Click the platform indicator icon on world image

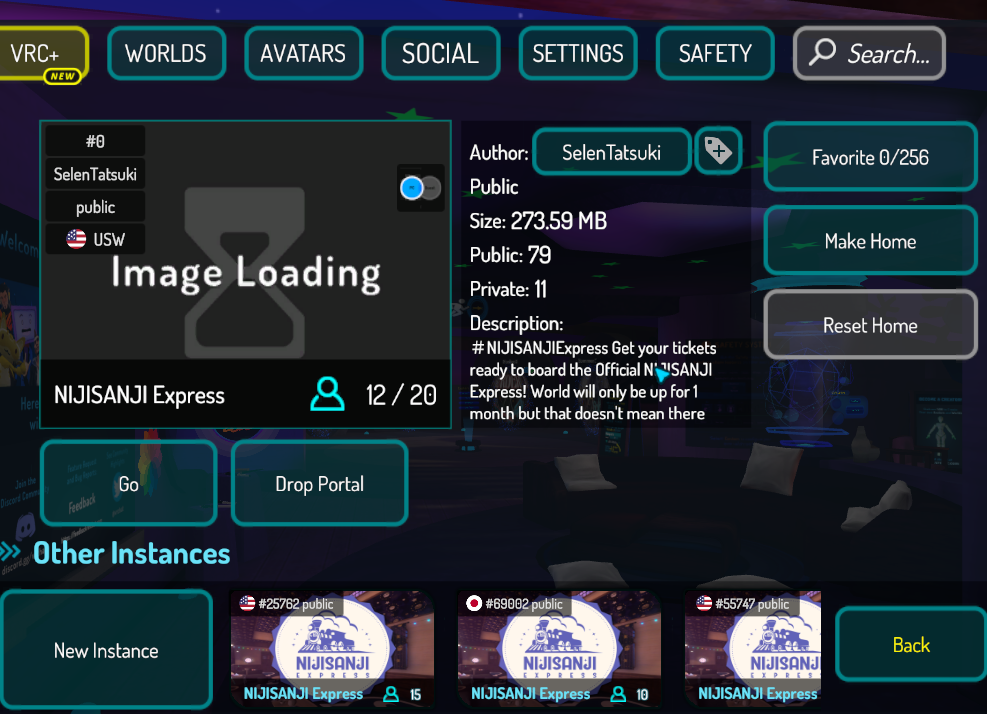point(421,188)
